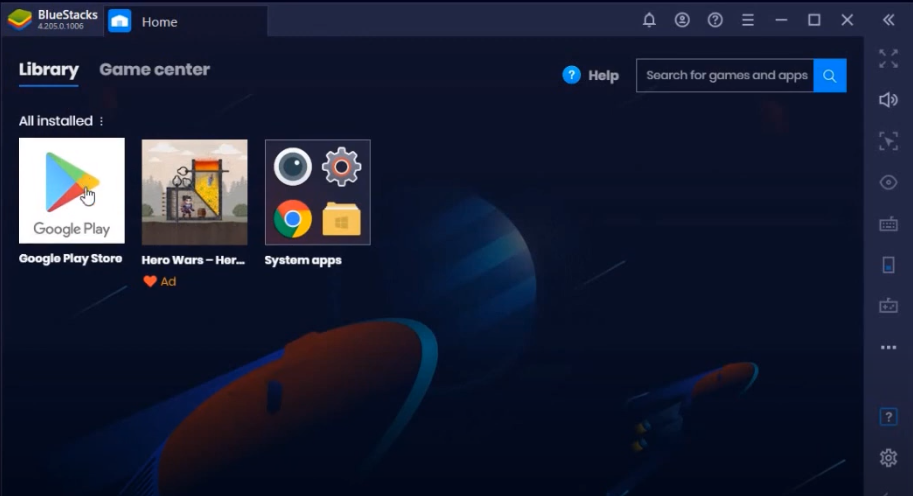913x496 pixels.
Task: Switch to the Game center tab
Action: point(154,70)
